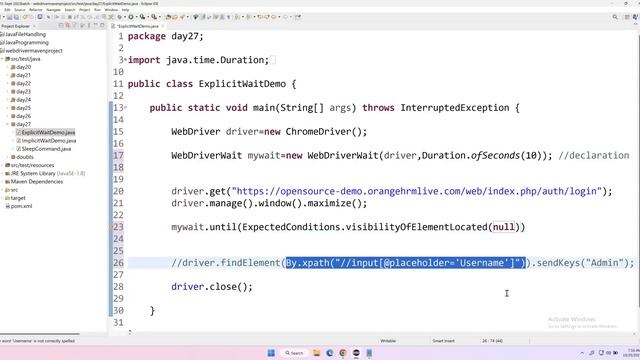Open the Navigate menu
Viewport: 640px width, 360px height.
(53, 10)
